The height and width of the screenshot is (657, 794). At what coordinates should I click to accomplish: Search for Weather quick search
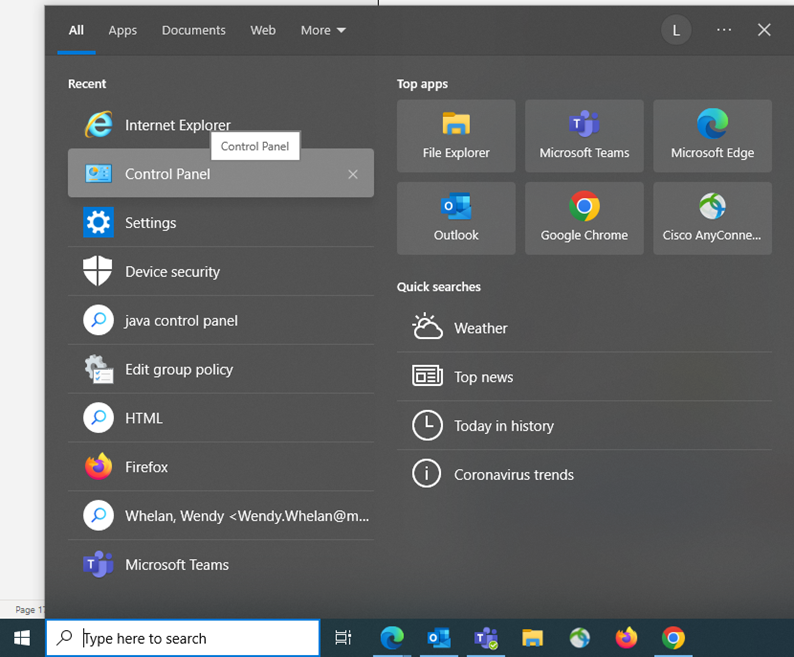click(480, 328)
